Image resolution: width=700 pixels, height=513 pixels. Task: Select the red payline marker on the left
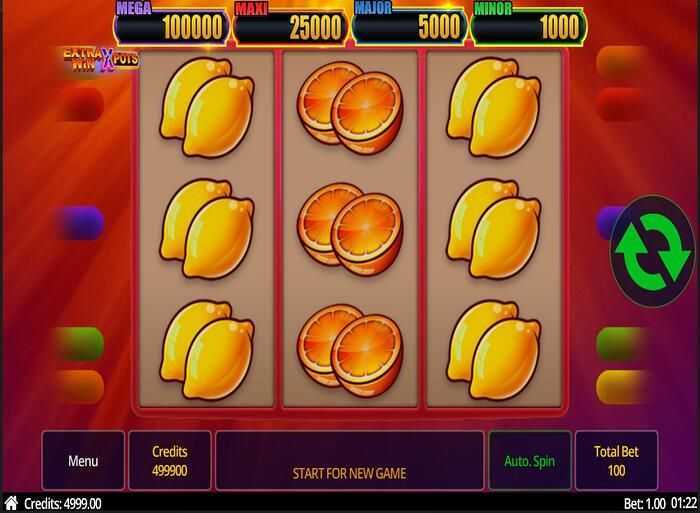click(82, 104)
